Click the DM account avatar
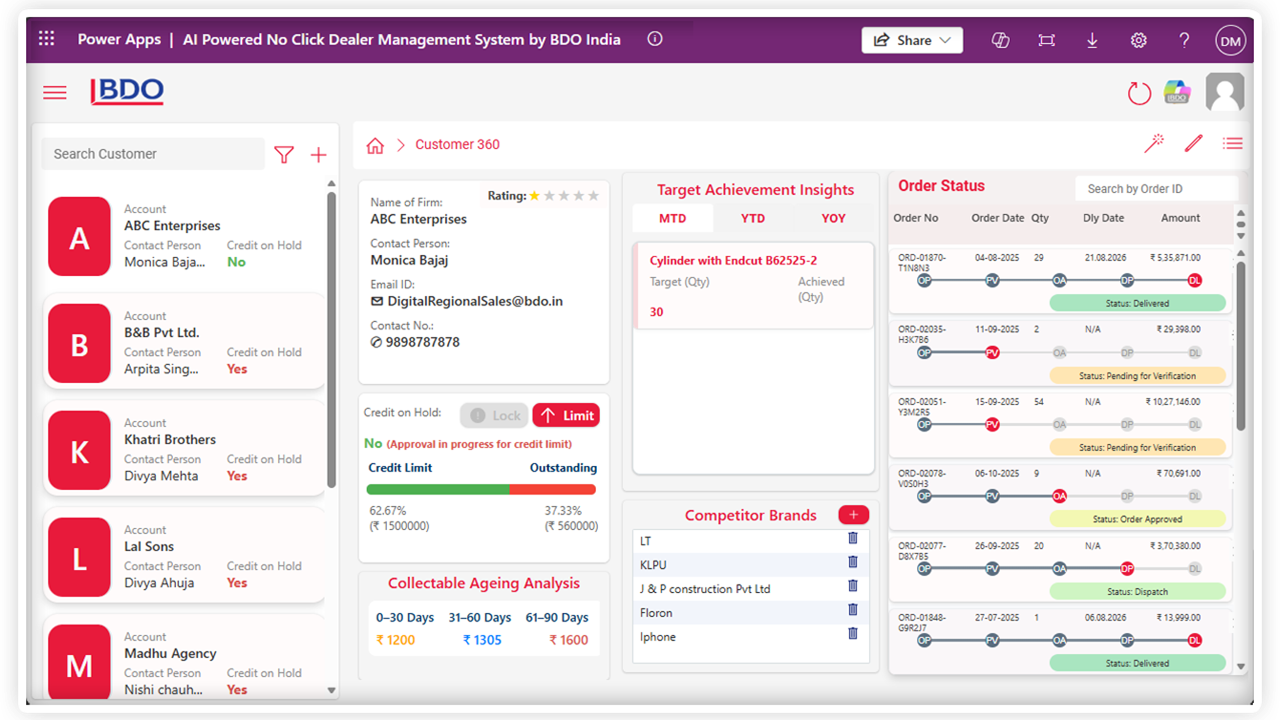The width and height of the screenshot is (1280, 720). point(1230,40)
